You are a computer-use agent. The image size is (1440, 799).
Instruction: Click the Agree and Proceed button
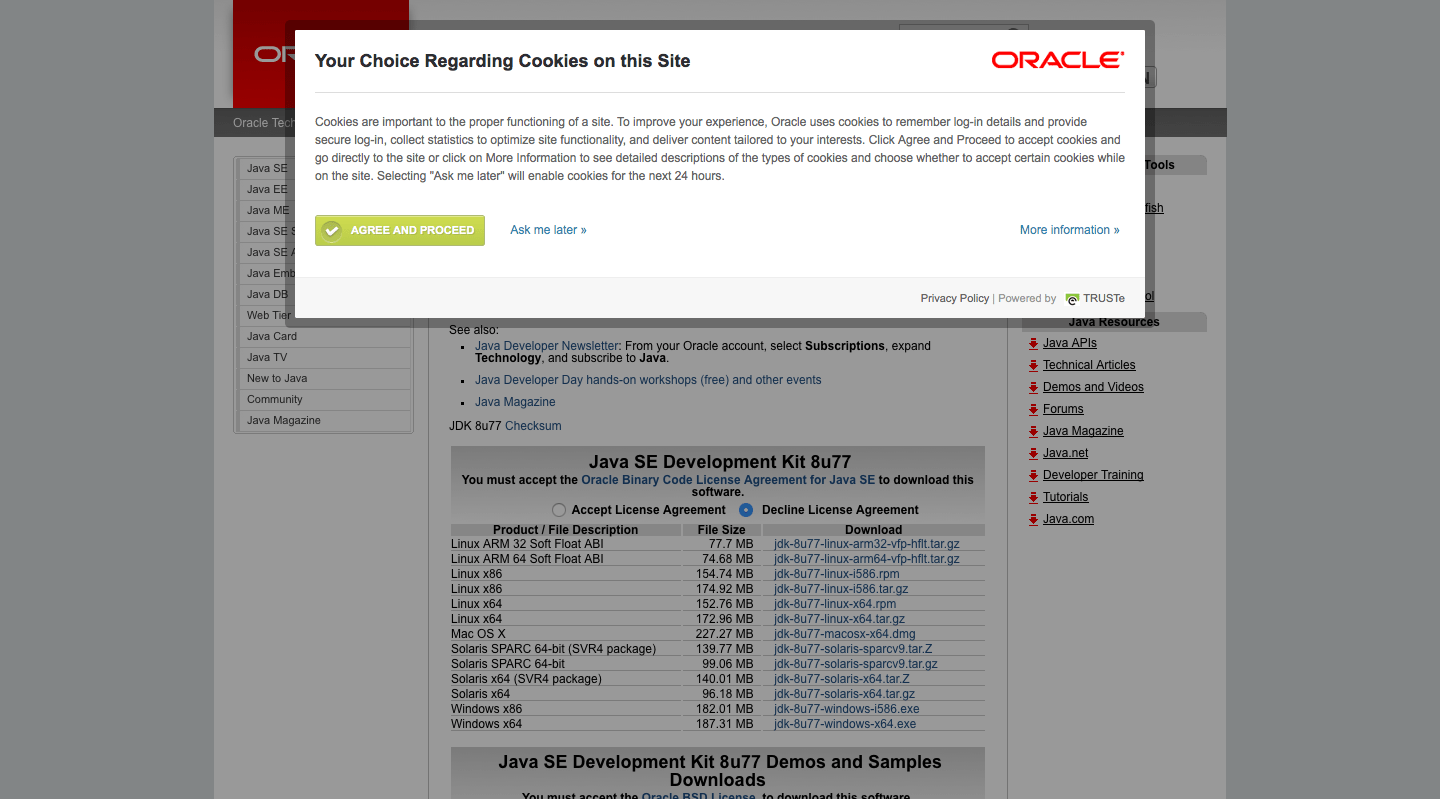pos(400,230)
